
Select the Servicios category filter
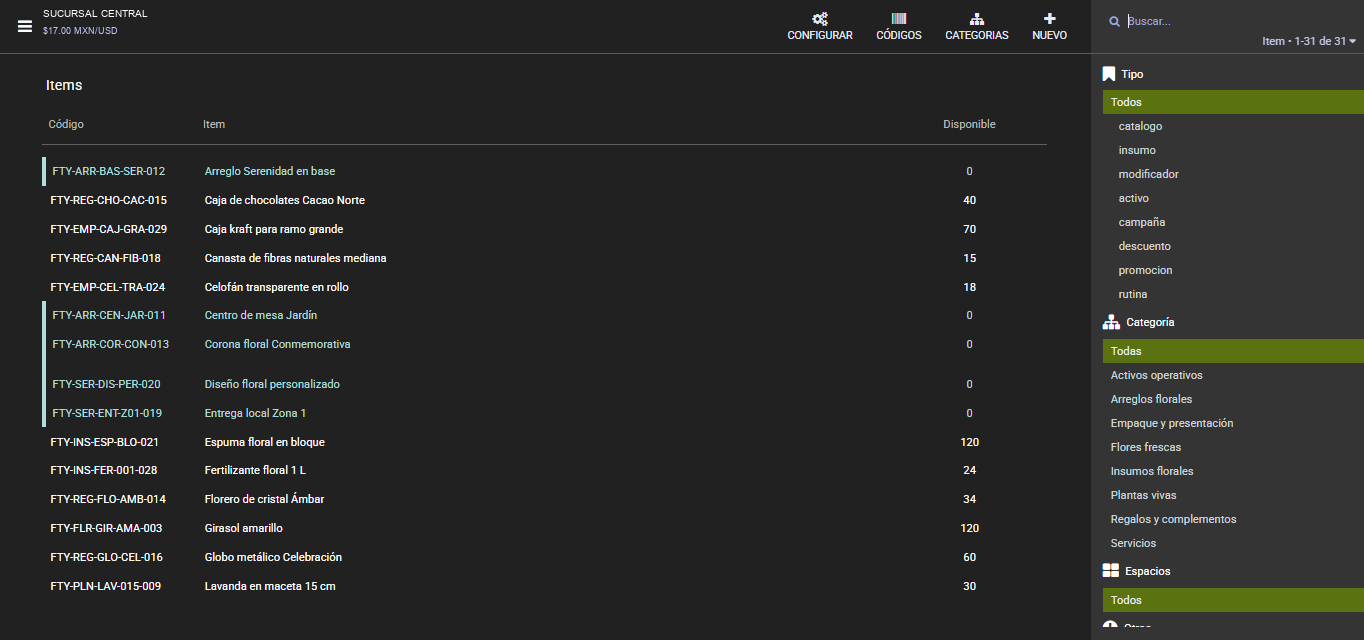pos(1133,543)
